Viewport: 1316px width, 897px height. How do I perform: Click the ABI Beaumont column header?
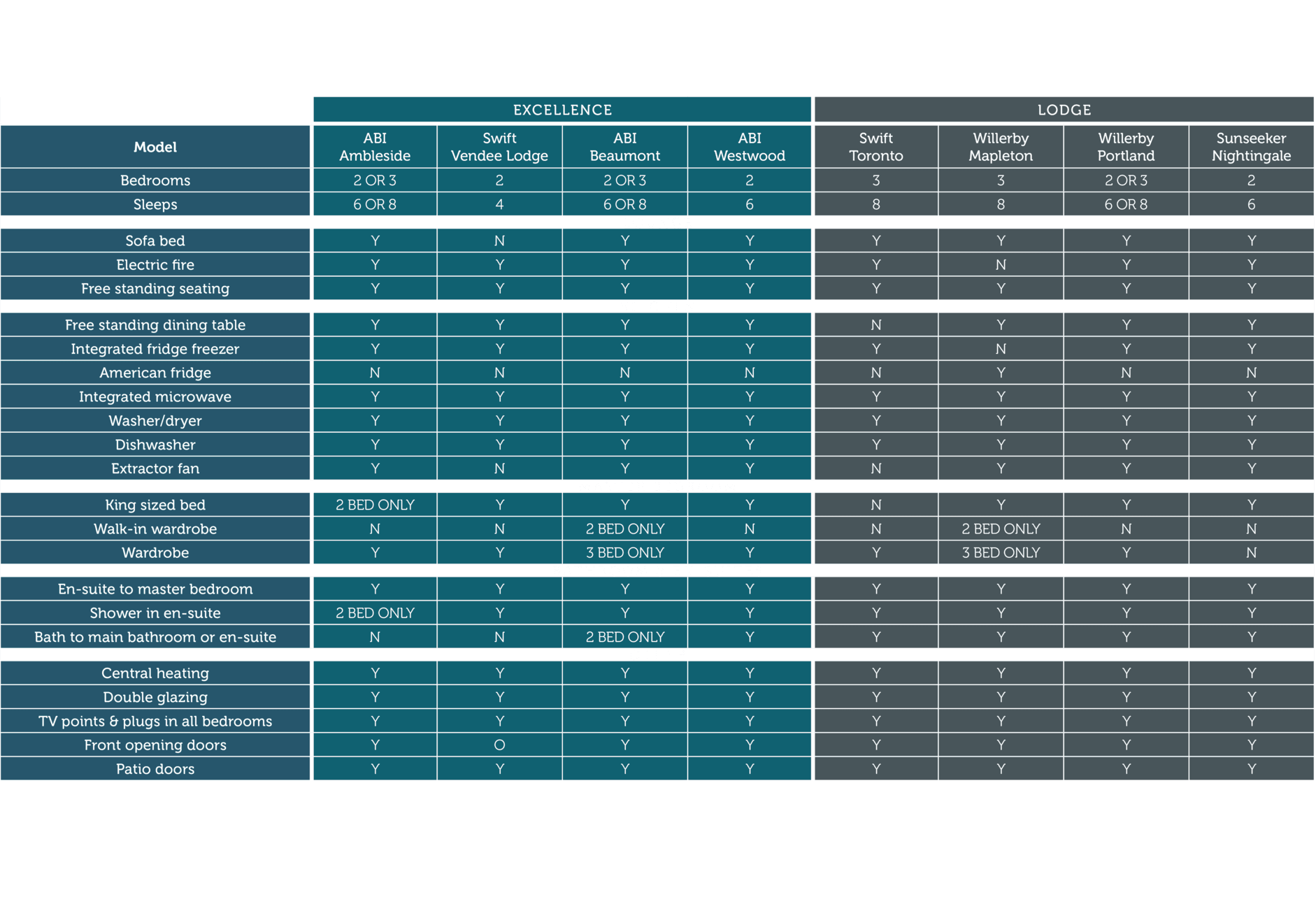(x=624, y=147)
